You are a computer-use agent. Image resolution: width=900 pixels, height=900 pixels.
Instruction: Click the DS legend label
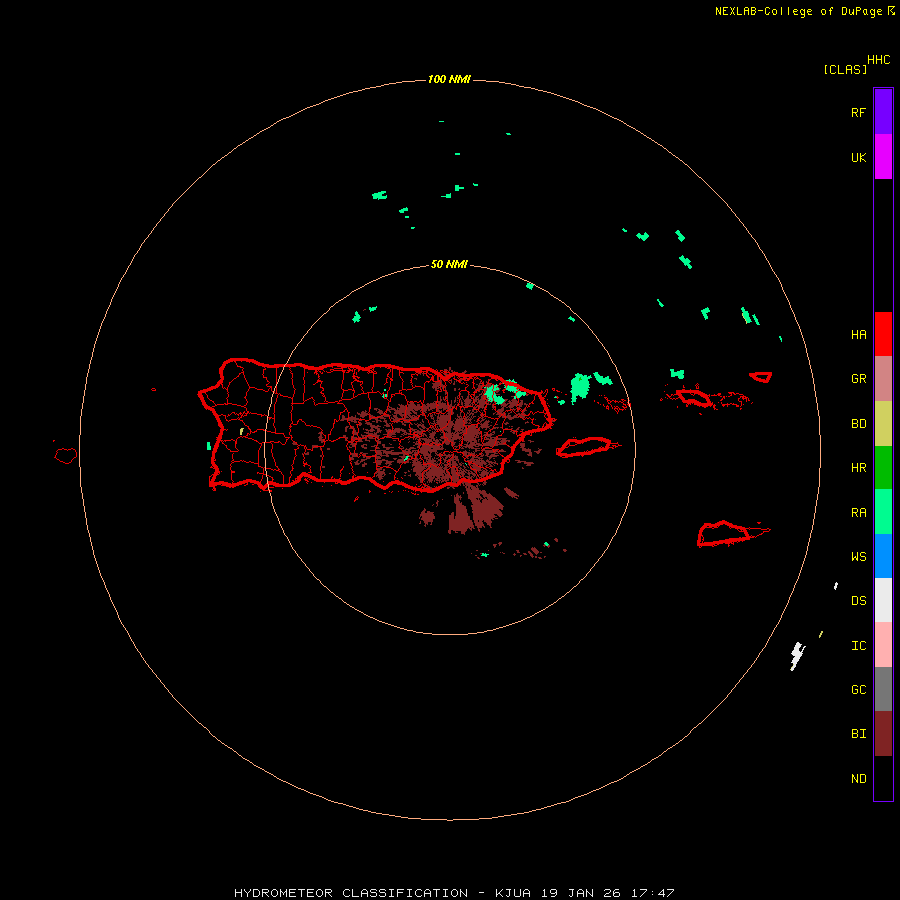click(858, 600)
